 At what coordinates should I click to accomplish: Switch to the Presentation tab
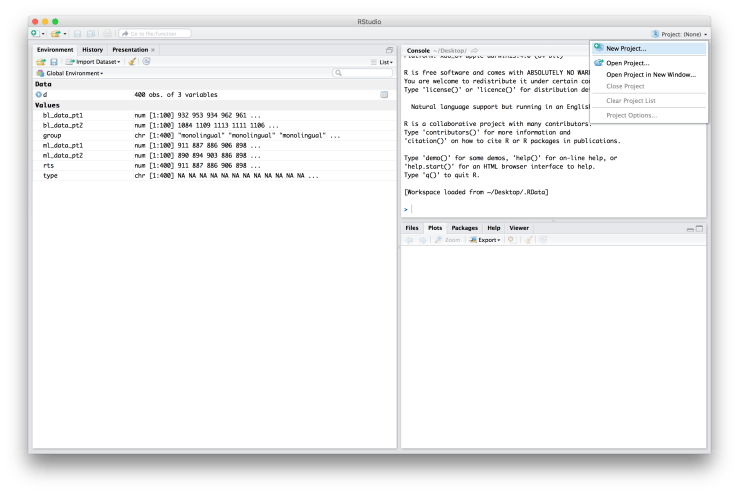click(x=130, y=49)
